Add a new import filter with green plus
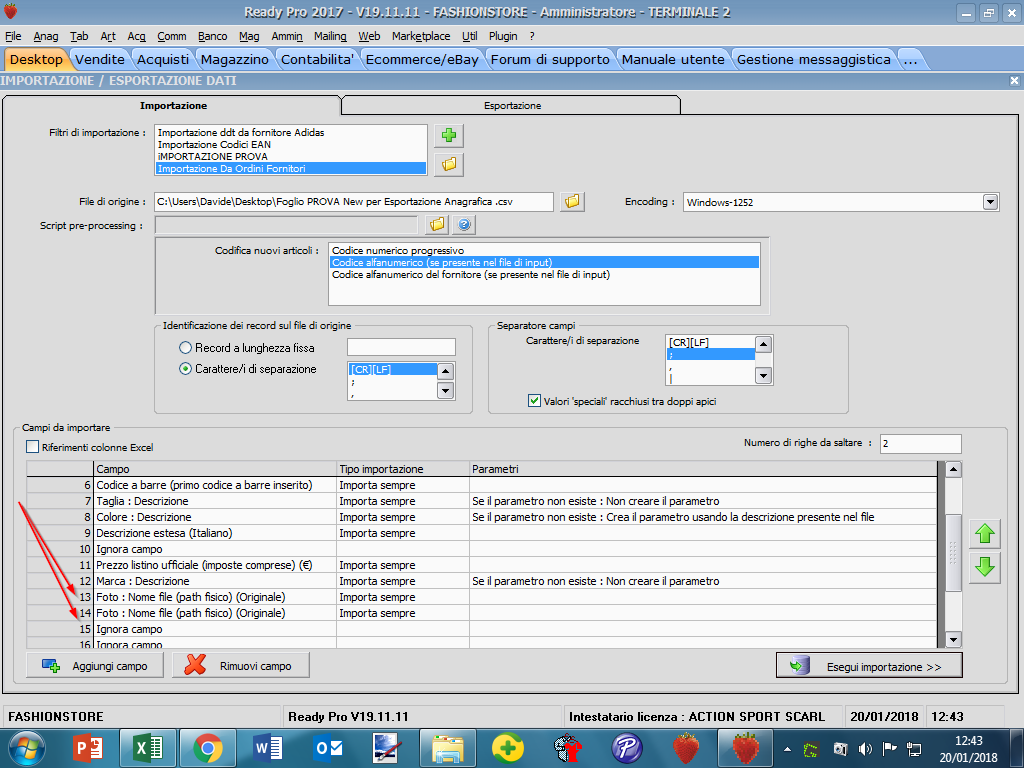The height and width of the screenshot is (768, 1024). pyautogui.click(x=449, y=136)
